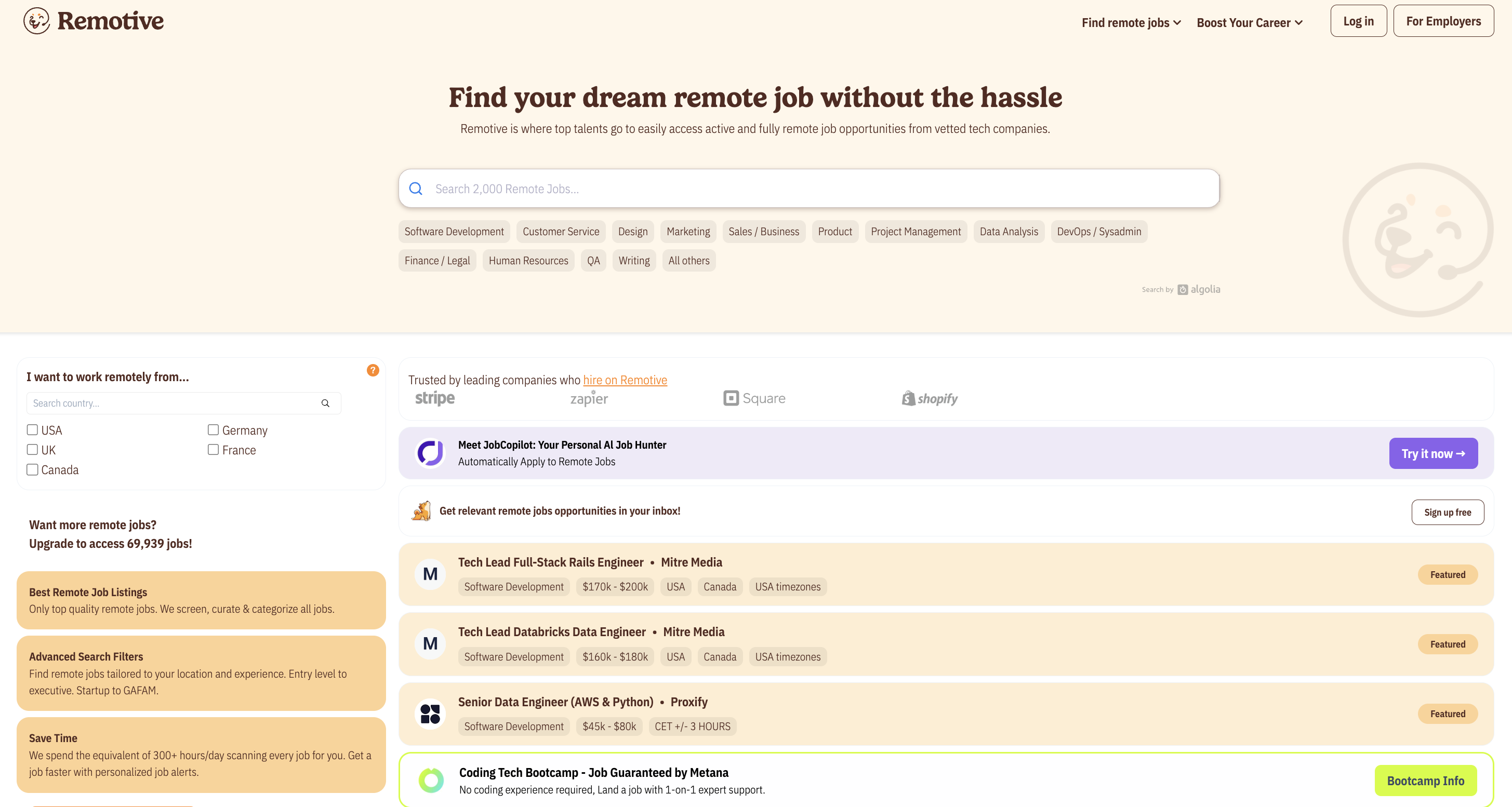Click the Metana bootcamp green circle icon
The height and width of the screenshot is (807, 1512).
click(431, 781)
